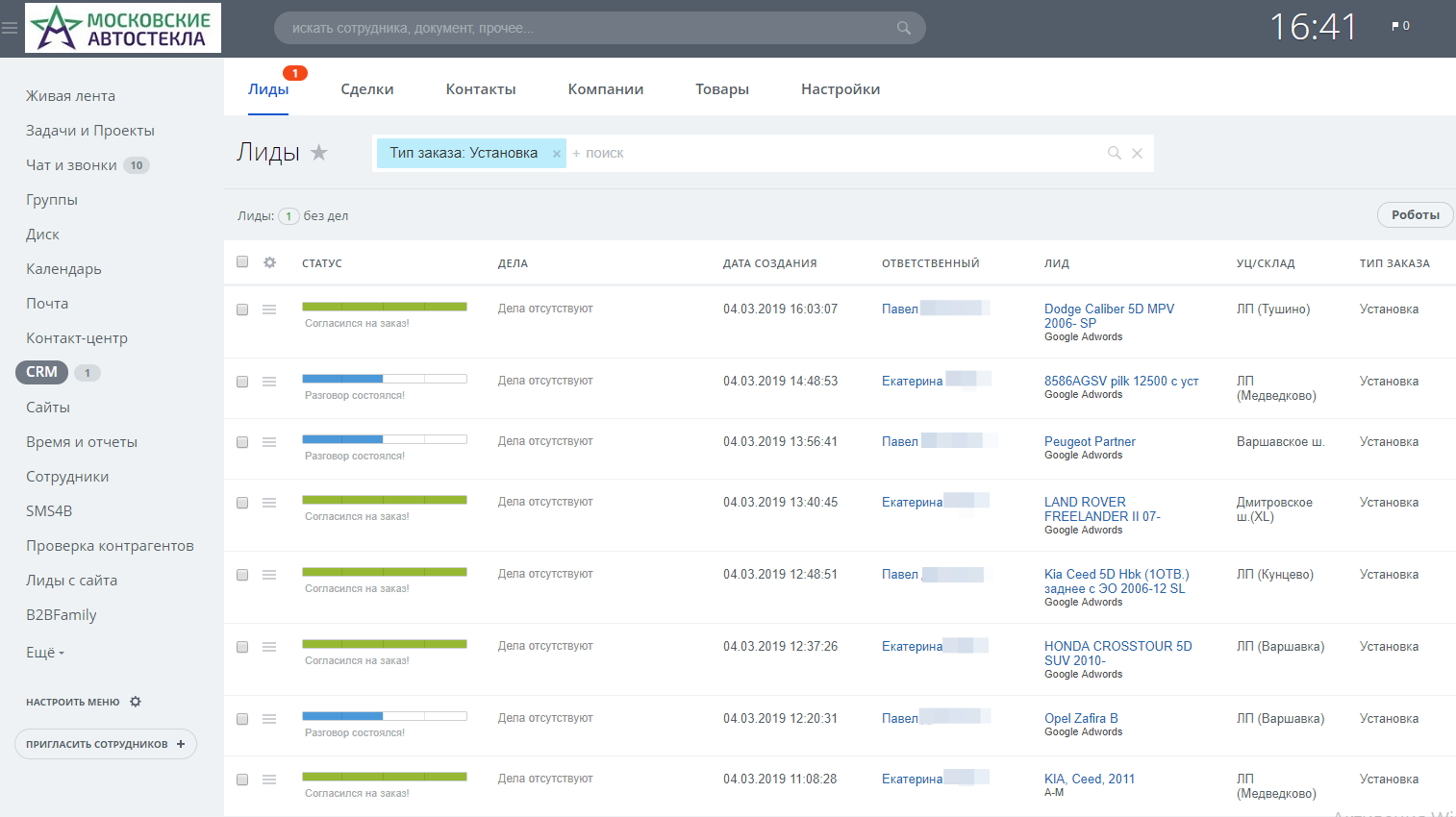The image size is (1456, 817).
Task: Open Задачи и Проекты in the sidebar
Action: point(90,131)
